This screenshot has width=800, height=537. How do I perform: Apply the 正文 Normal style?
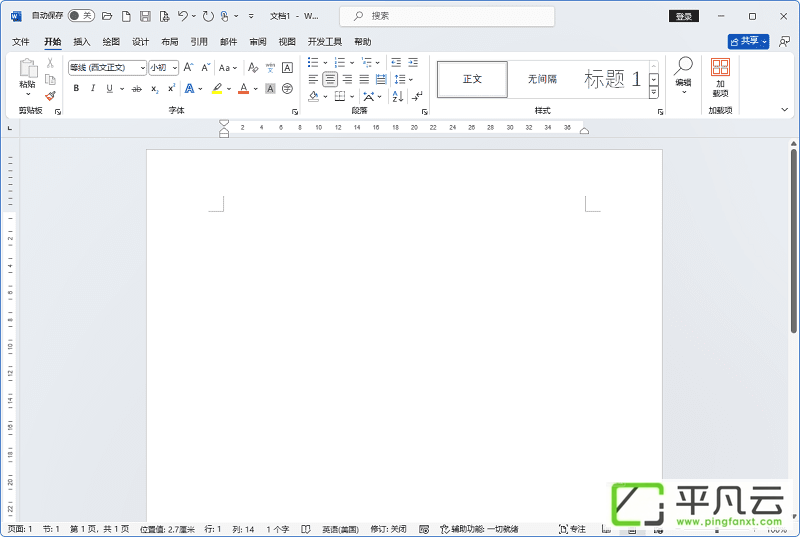(x=472, y=79)
